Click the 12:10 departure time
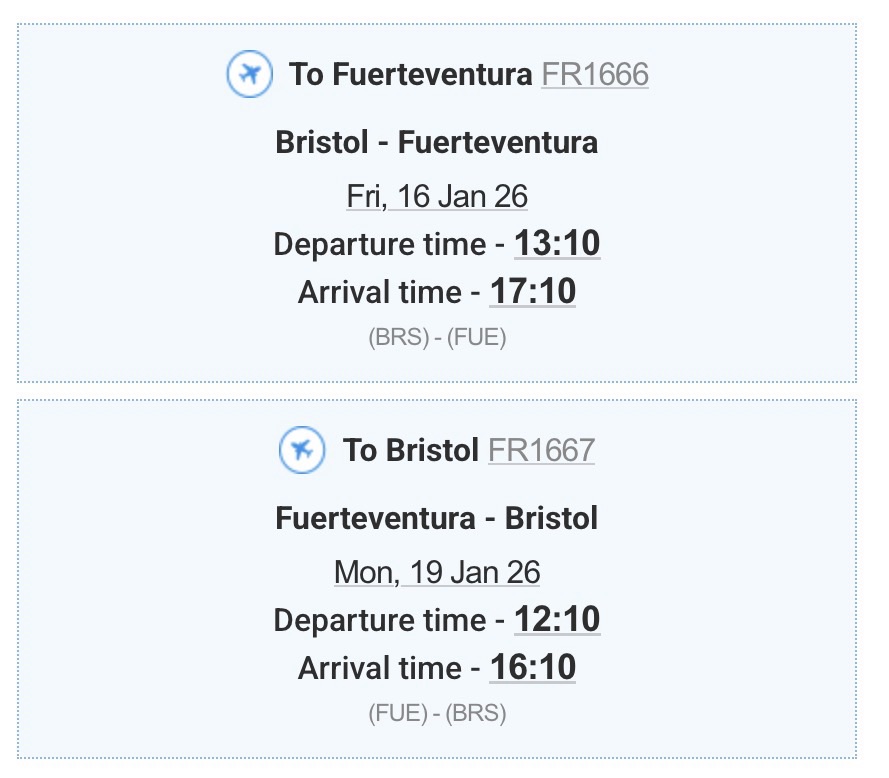Image resolution: width=889 pixels, height=778 pixels. (x=557, y=620)
